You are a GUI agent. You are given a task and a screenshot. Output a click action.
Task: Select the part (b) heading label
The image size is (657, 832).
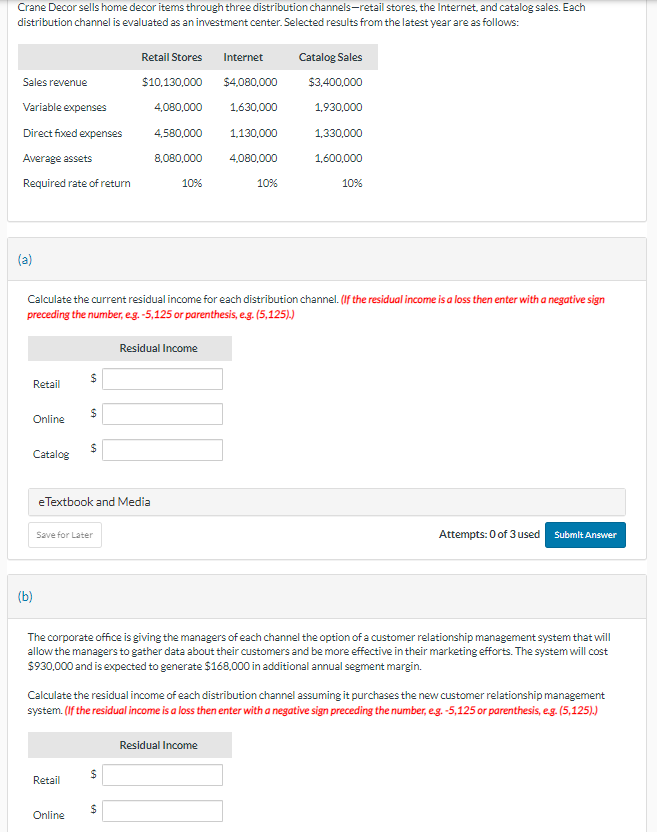(x=25, y=596)
